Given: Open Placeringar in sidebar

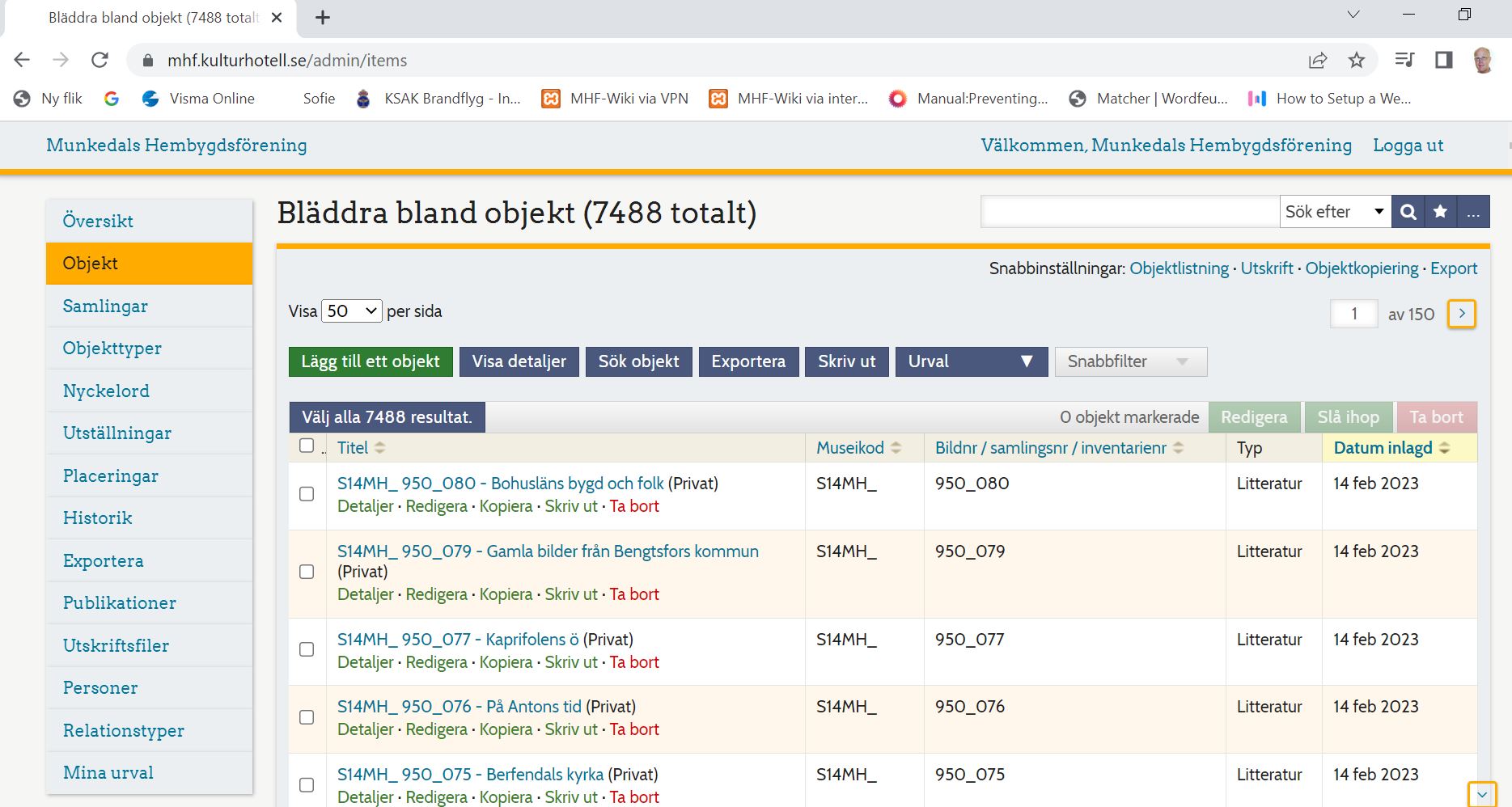Looking at the screenshot, I should click(x=149, y=475).
